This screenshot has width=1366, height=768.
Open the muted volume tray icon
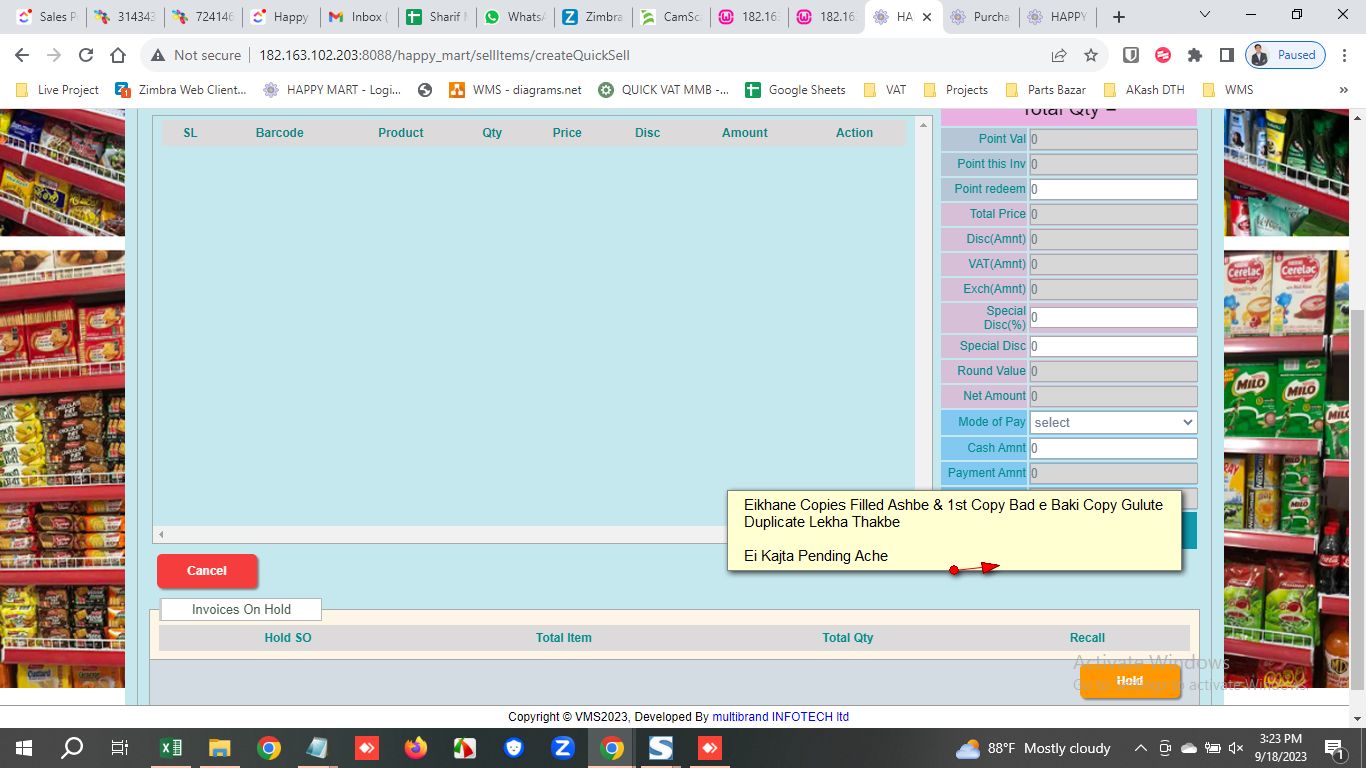click(x=1236, y=748)
